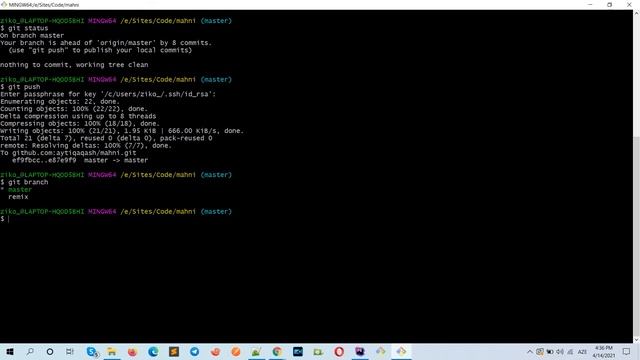Image resolution: width=640 pixels, height=360 pixels.
Task: Click "Your branch is ahead of 'origin/master'" line
Action: coord(106,43)
